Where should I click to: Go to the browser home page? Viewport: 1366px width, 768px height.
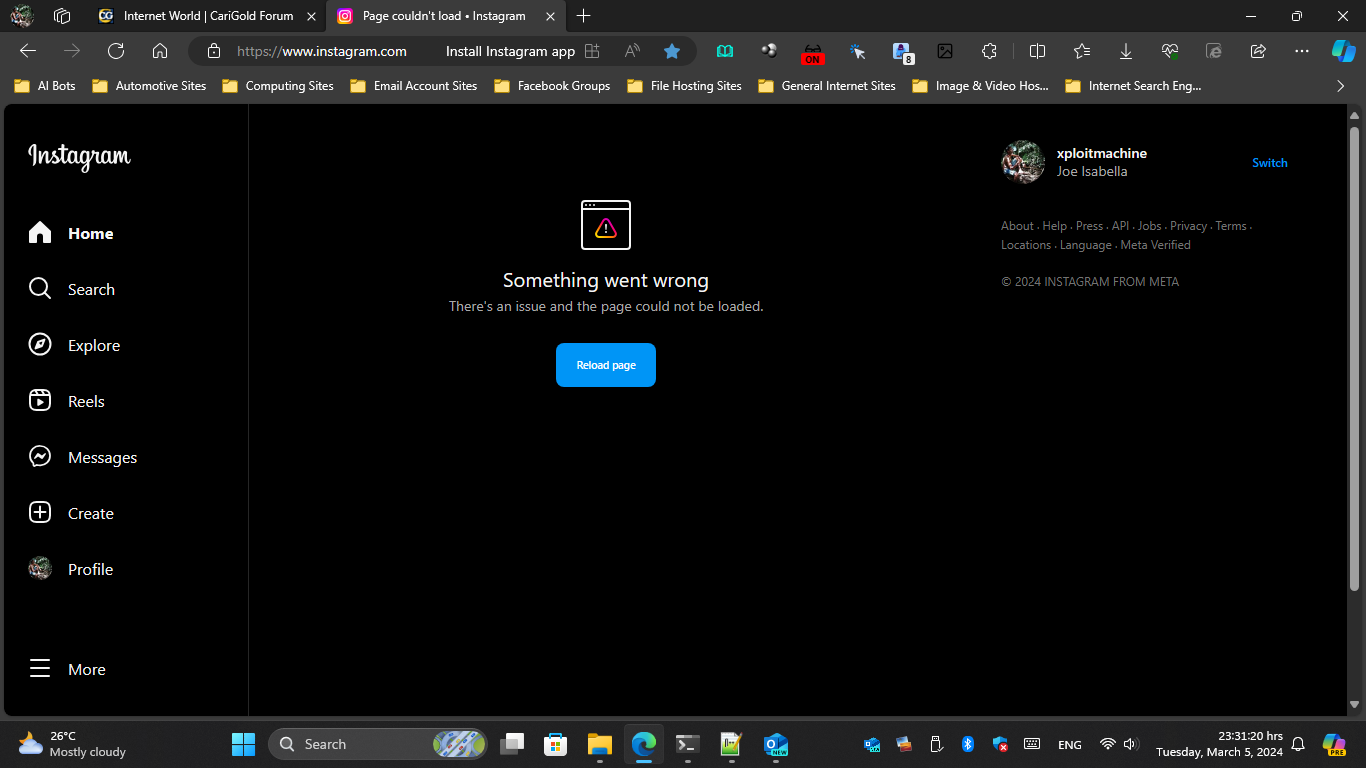[x=160, y=51]
